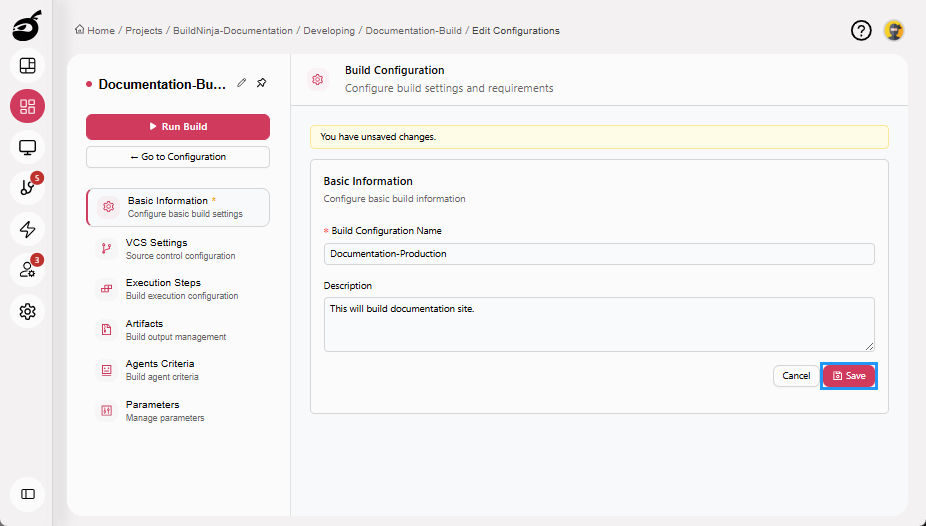Click the Parameters sliders icon

click(x=106, y=410)
